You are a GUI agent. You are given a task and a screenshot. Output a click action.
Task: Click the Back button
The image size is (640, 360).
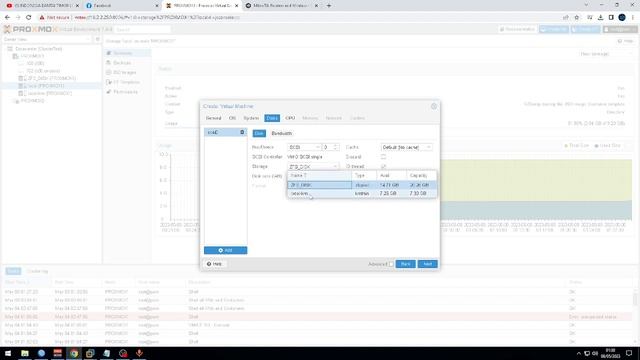pos(405,264)
